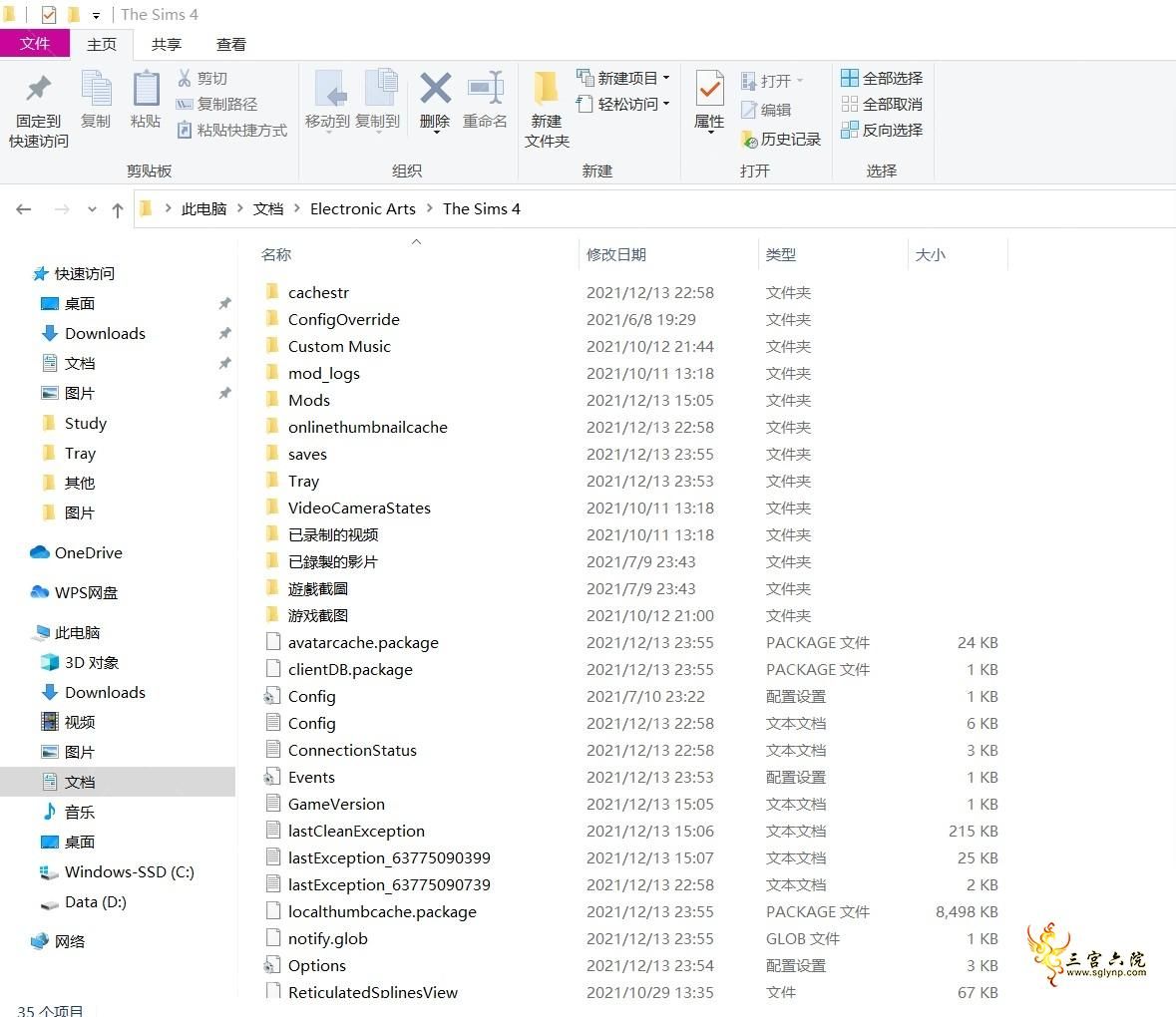1176x1017 pixels.
Task: Click the Rename (重命名) icon
Action: pos(485,89)
